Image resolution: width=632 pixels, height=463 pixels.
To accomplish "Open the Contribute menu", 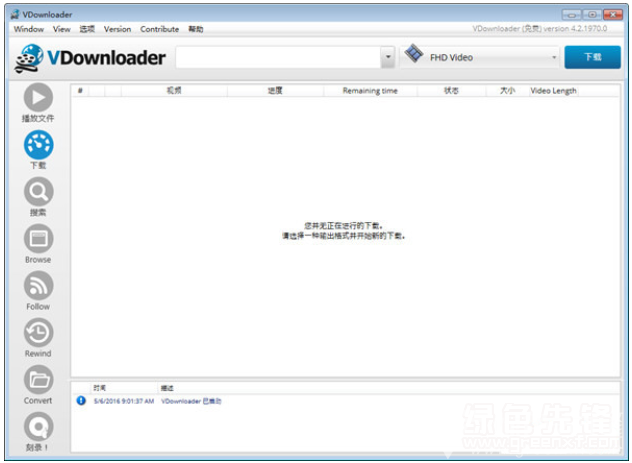I will point(160,29).
